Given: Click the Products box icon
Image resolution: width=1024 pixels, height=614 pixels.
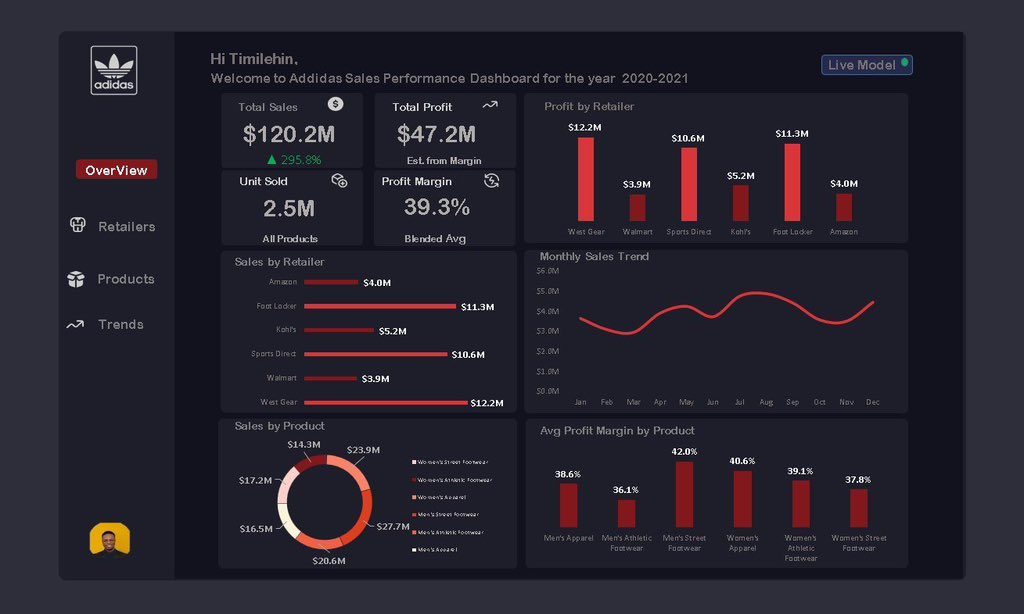Looking at the screenshot, I should pyautogui.click(x=76, y=279).
